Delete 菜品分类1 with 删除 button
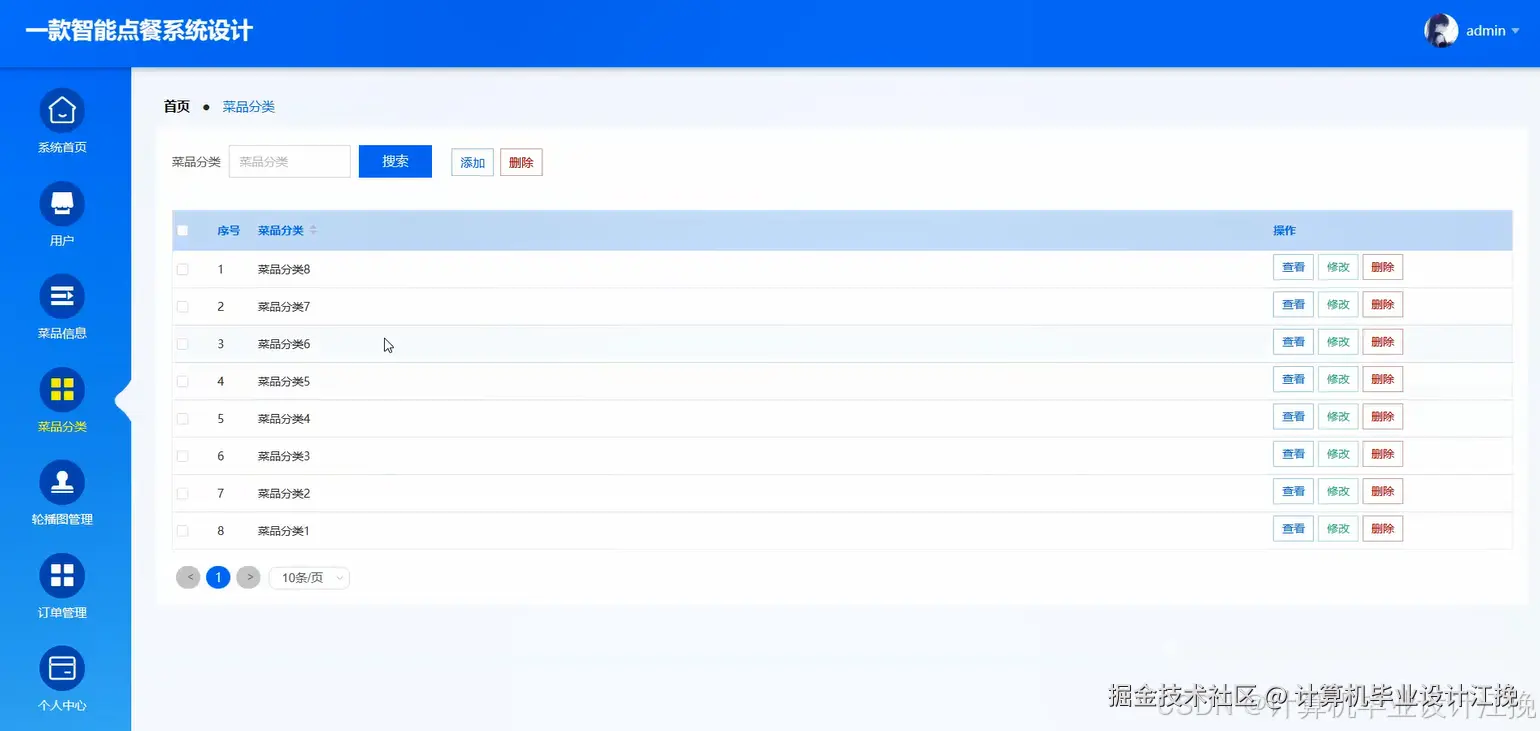 (1383, 528)
